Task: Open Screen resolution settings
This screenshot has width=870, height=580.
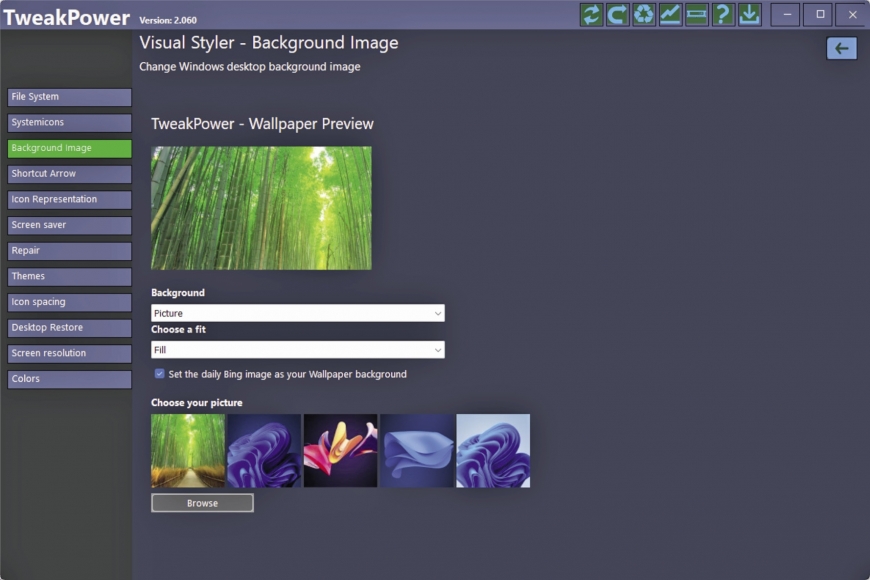Action: coord(69,354)
